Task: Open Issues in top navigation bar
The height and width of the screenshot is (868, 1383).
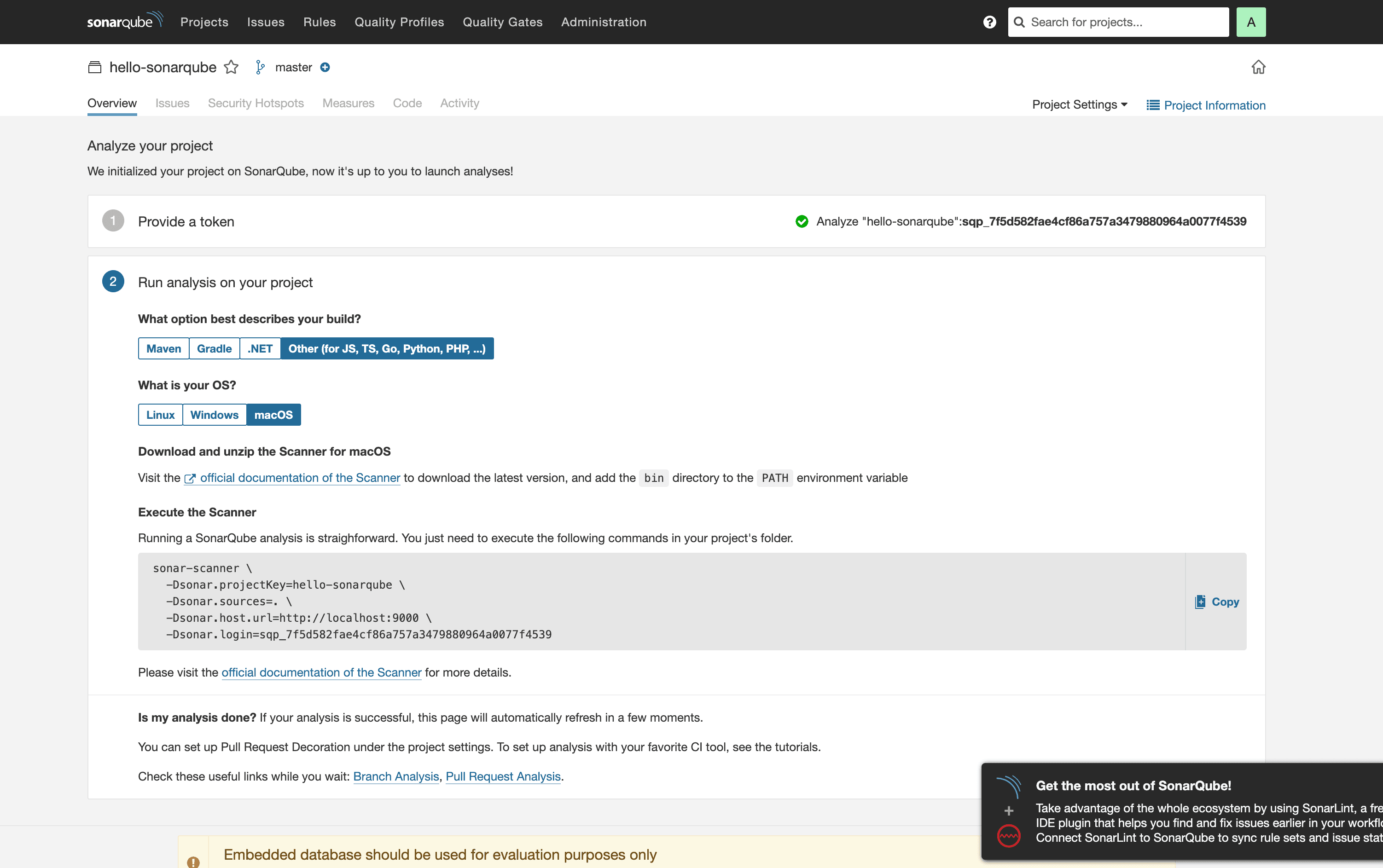Action: [266, 22]
